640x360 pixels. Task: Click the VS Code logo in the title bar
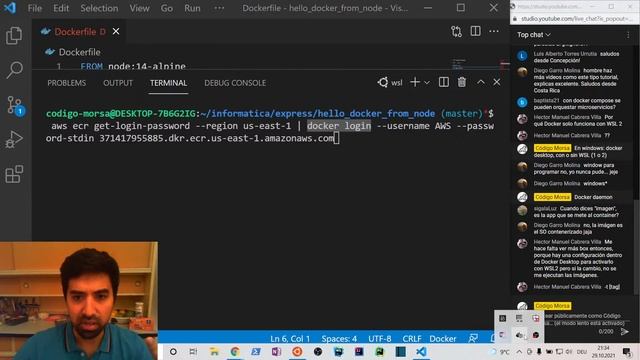coord(10,8)
